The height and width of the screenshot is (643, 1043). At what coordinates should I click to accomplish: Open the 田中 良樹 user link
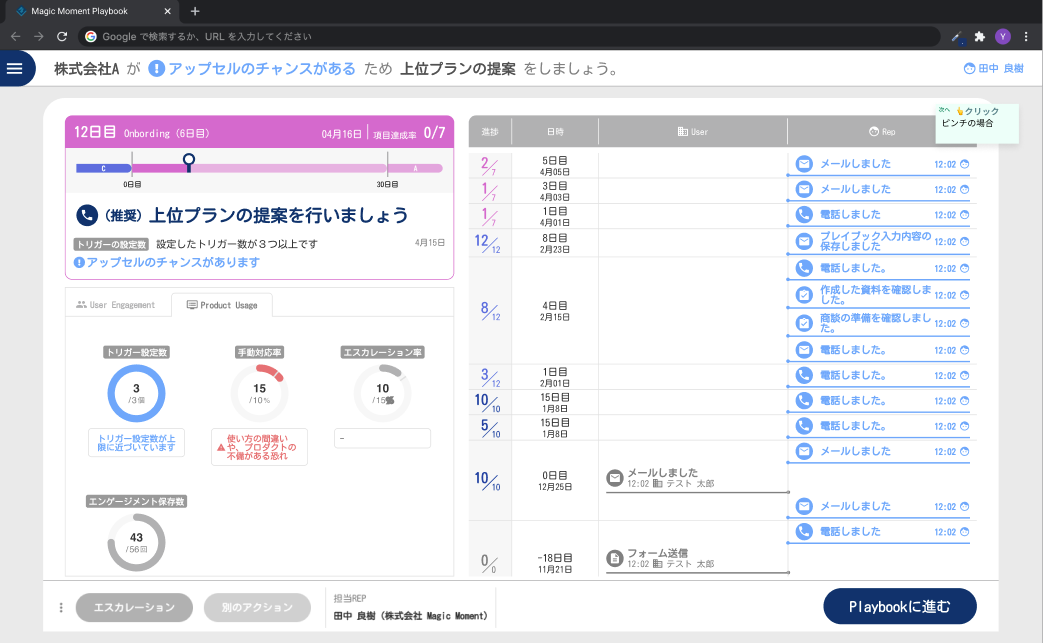point(994,68)
